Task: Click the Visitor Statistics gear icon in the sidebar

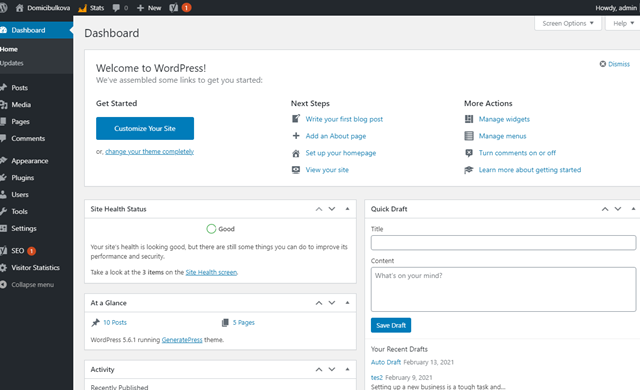Action: (4, 268)
